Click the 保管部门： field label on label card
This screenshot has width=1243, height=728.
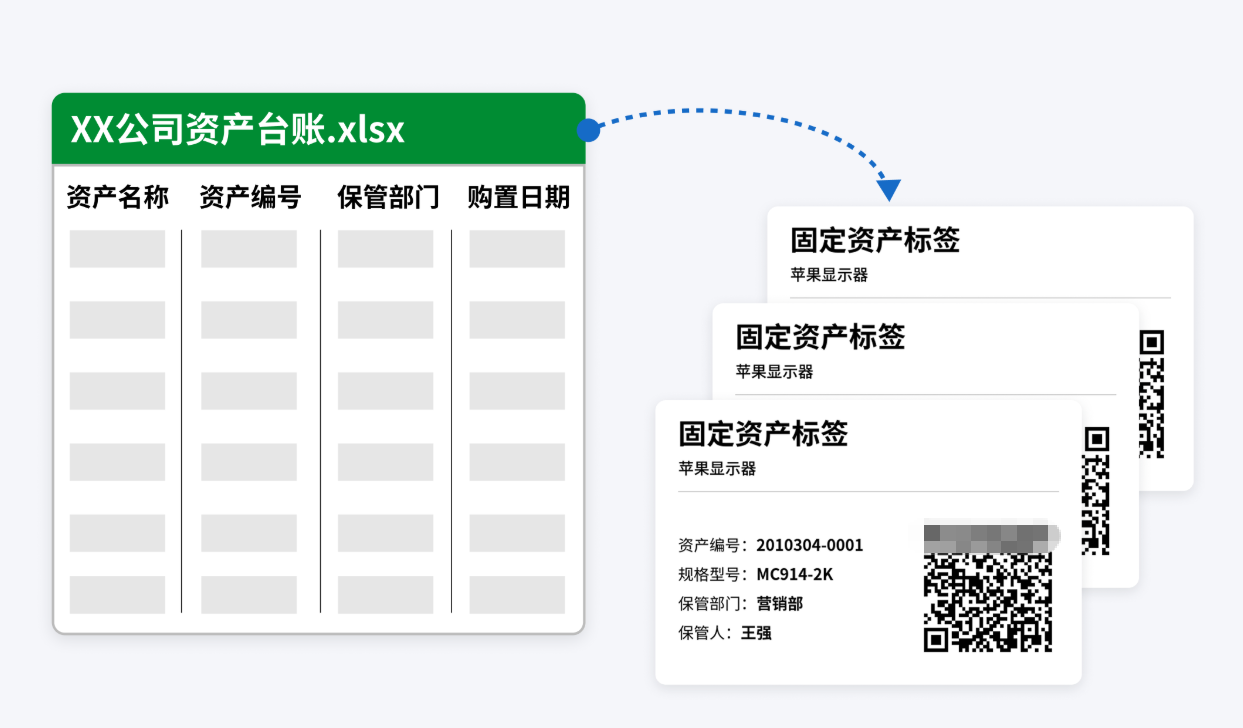pos(713,603)
